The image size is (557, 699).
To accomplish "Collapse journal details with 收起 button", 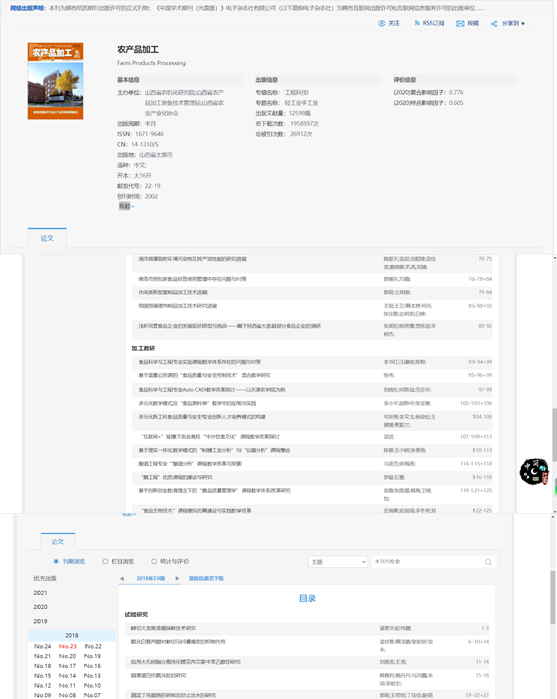I will (x=126, y=206).
